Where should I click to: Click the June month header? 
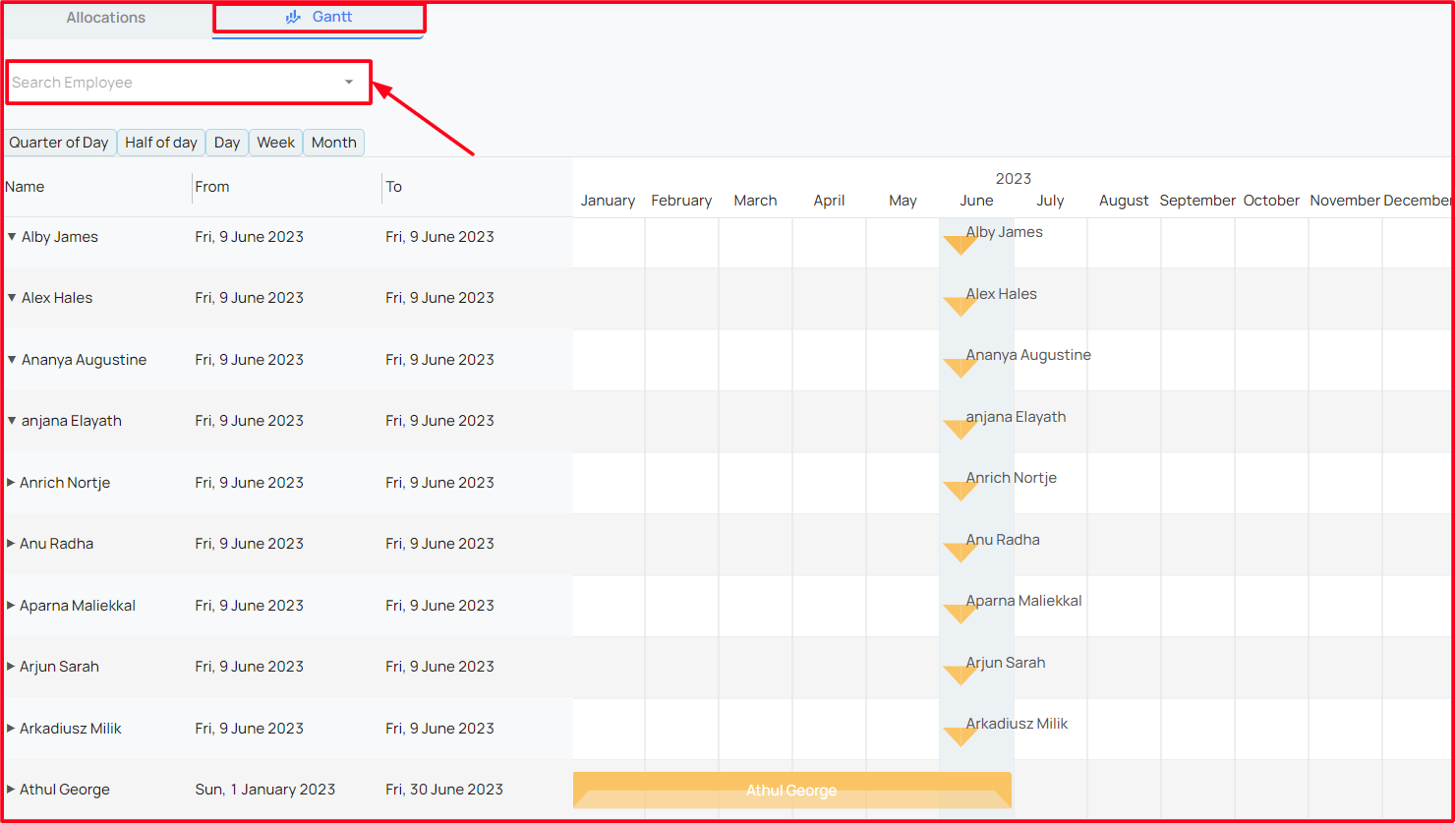click(x=976, y=201)
